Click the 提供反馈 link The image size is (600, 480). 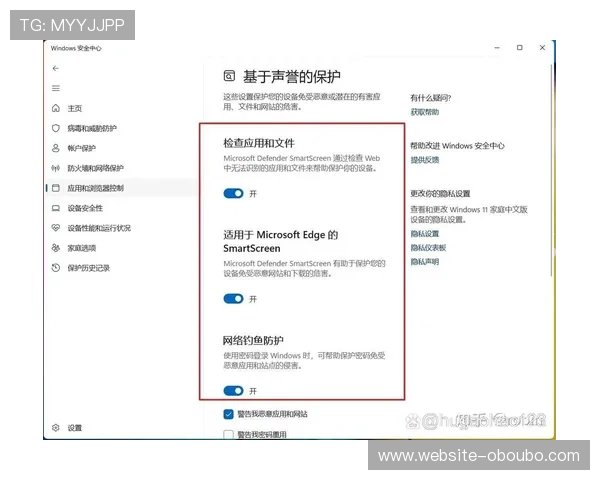coord(425,160)
